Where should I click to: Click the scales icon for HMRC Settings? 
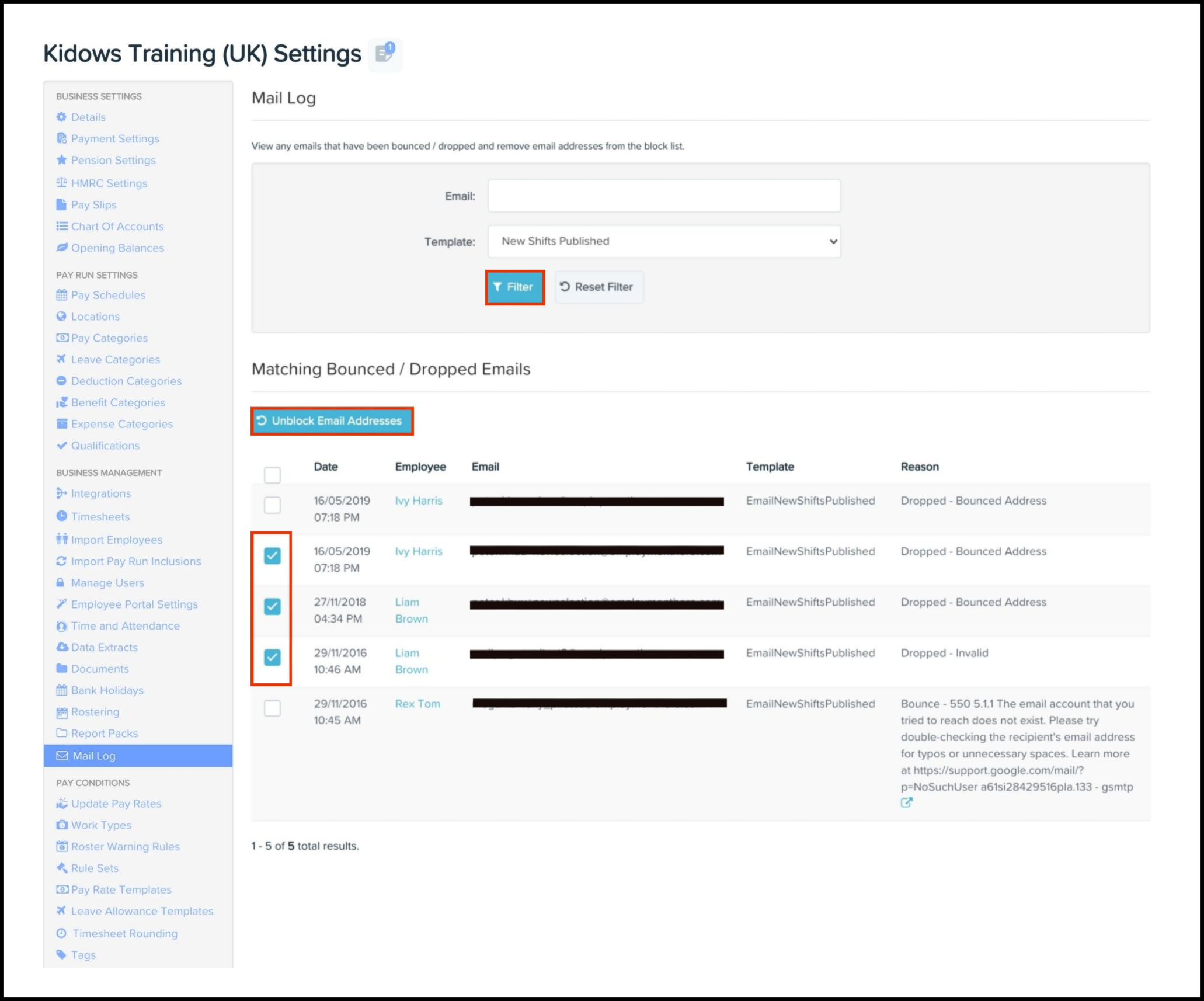(x=61, y=183)
